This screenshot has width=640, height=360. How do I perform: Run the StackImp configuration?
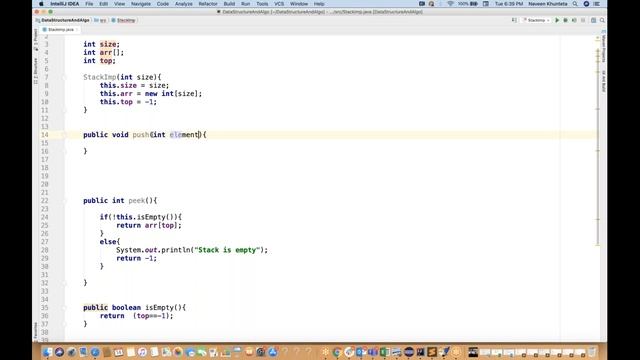[557, 20]
